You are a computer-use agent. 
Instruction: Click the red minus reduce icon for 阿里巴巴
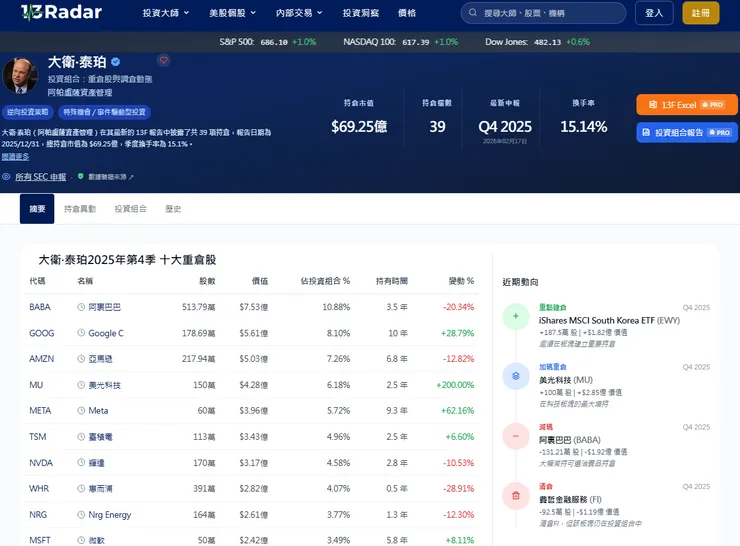pos(515,436)
